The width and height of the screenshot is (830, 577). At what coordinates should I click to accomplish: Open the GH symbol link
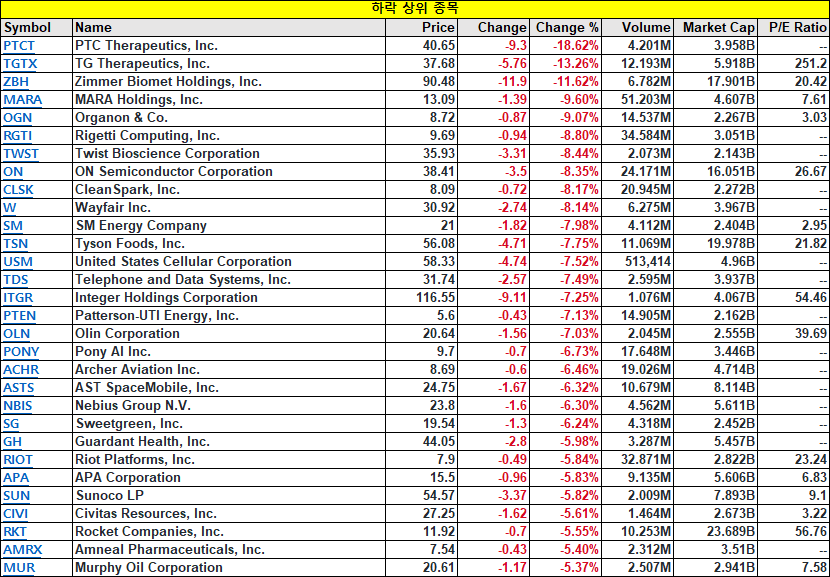point(12,441)
